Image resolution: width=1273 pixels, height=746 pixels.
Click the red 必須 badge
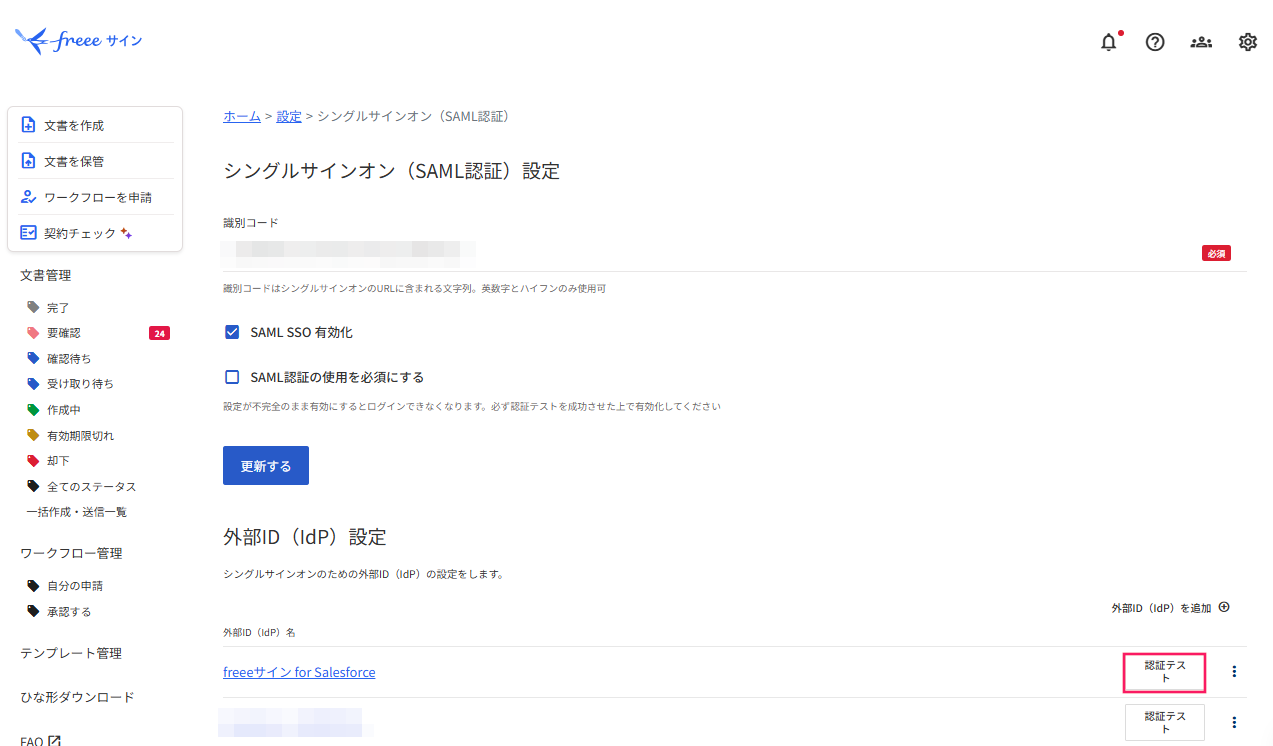click(x=1216, y=253)
